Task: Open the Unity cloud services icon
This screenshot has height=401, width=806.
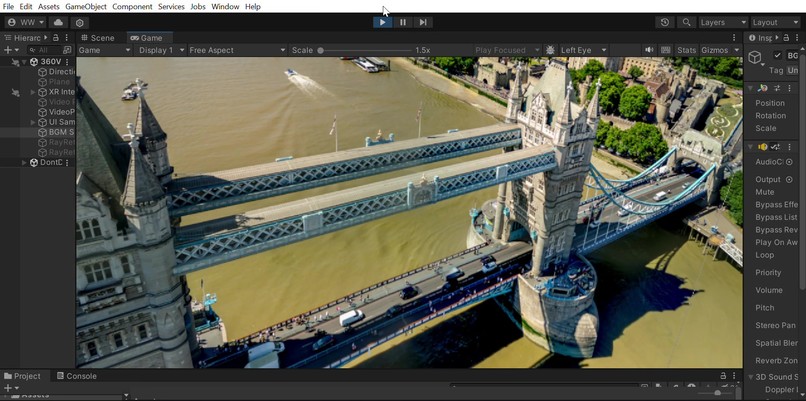Action: click(x=58, y=23)
